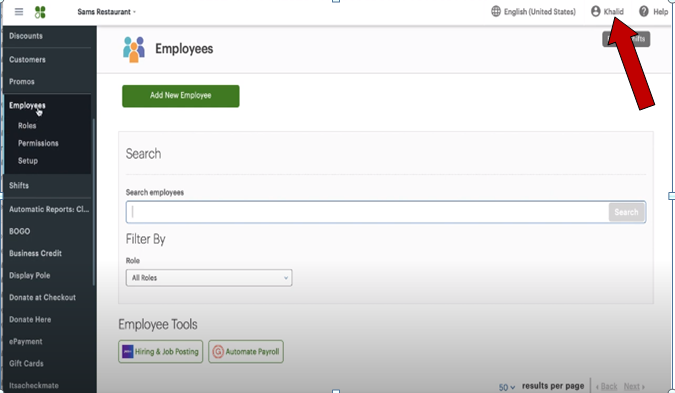Expand the Sams Restaurant merchant dropdown
Image resolution: width=675 pixels, height=393 pixels.
click(x=106, y=12)
